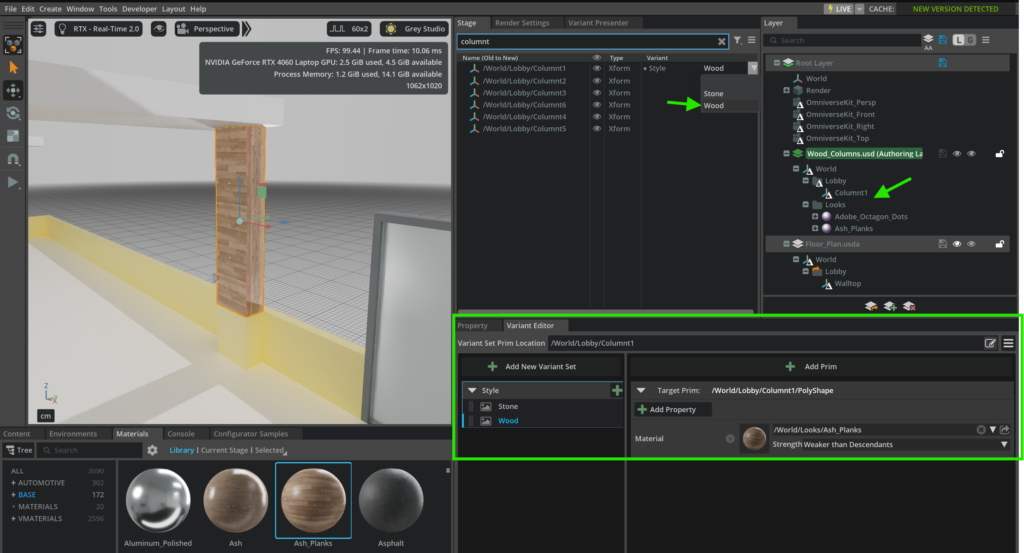Select the arrow selection tool
1024x553 pixels.
[14, 66]
